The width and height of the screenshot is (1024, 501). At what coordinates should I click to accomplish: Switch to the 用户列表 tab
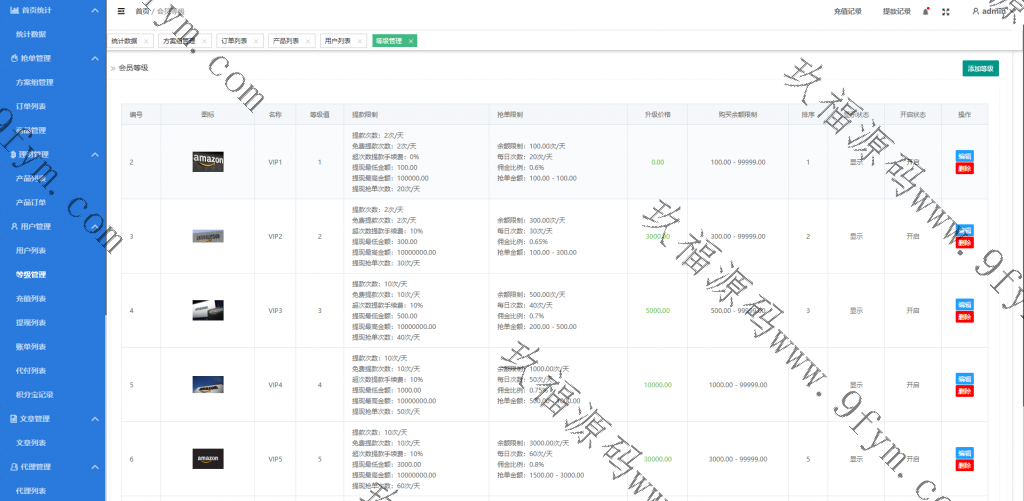337,41
